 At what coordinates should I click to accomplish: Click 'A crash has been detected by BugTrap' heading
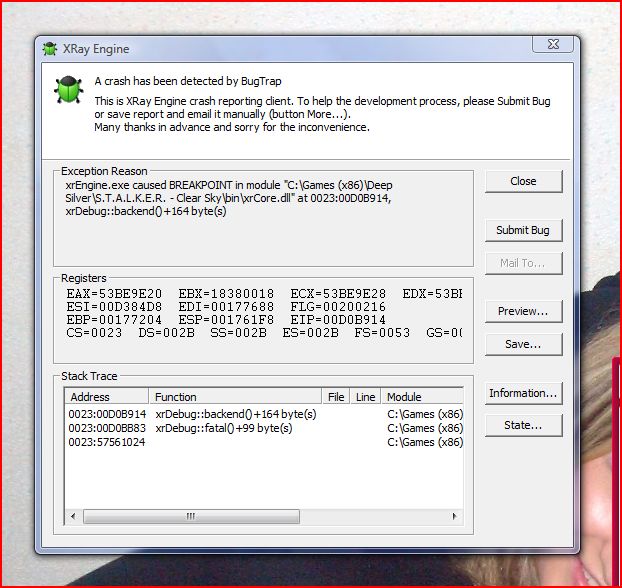[x=188, y=81]
